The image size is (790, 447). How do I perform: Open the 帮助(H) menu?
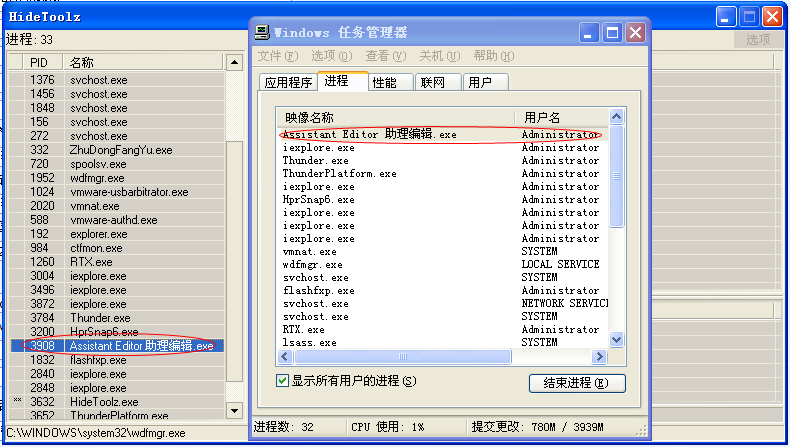(x=493, y=55)
